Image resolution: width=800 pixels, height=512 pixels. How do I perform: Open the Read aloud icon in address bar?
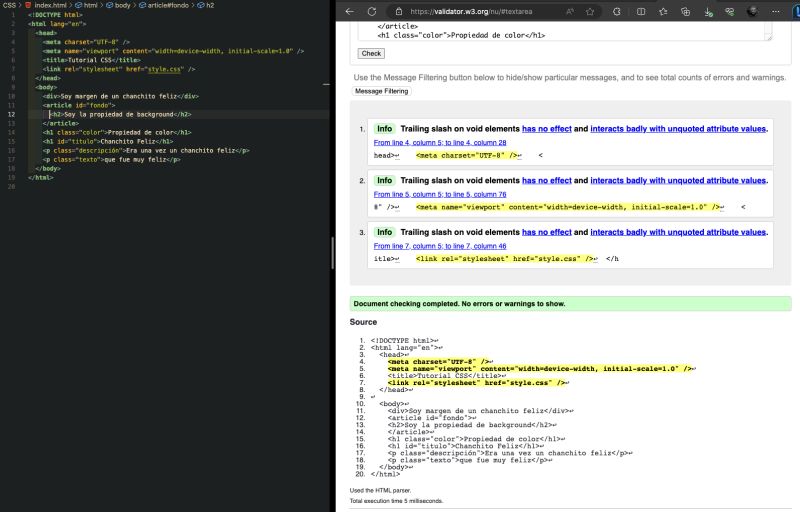570,11
